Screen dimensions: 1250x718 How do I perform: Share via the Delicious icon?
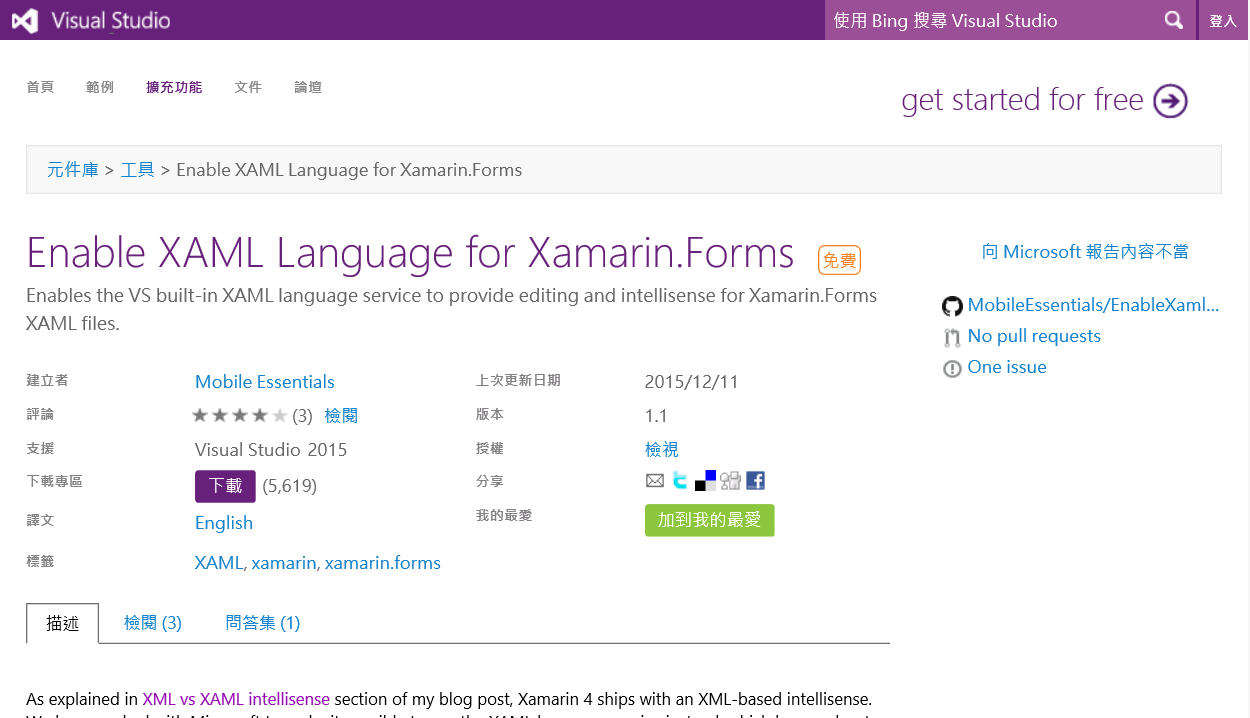pos(706,481)
